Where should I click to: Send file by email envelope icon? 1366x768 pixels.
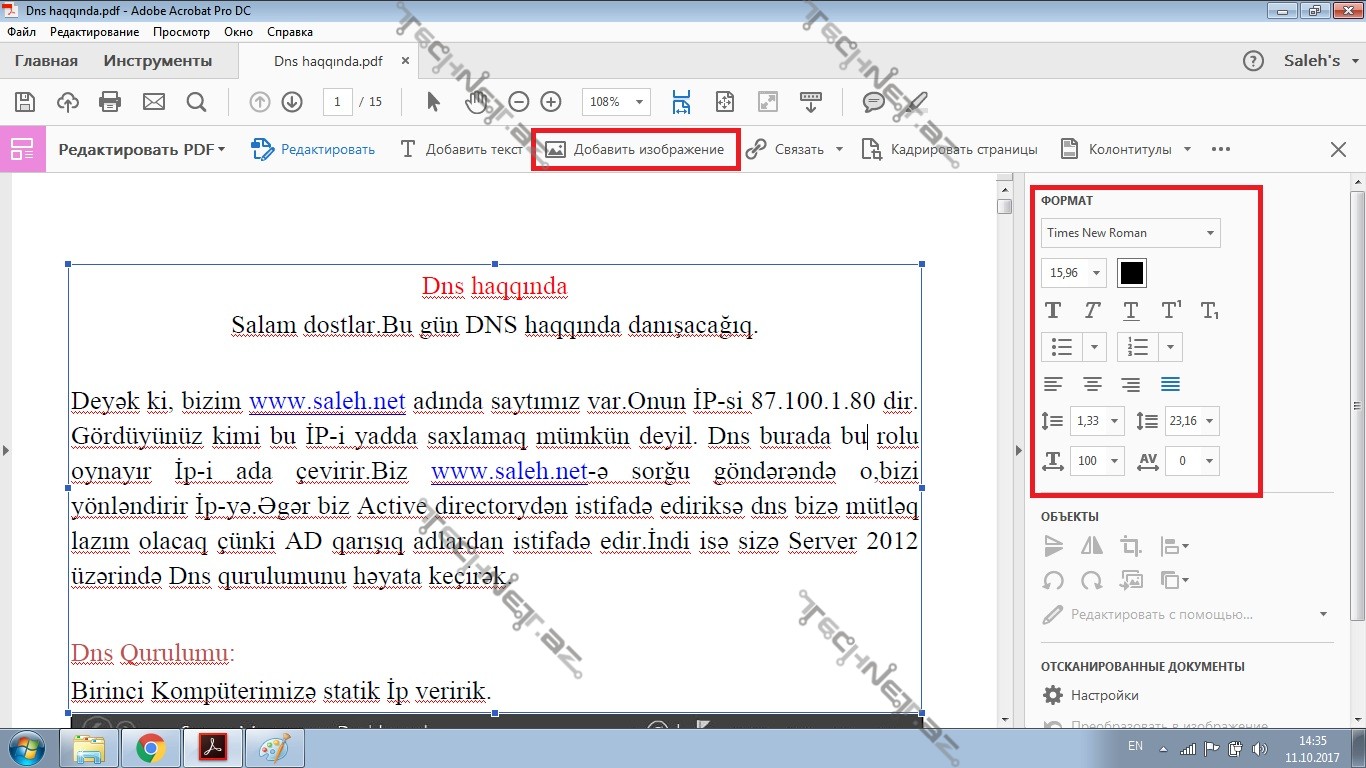[153, 102]
